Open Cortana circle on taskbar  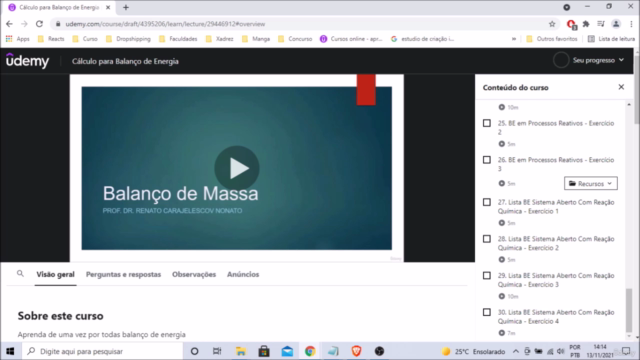coord(194,351)
